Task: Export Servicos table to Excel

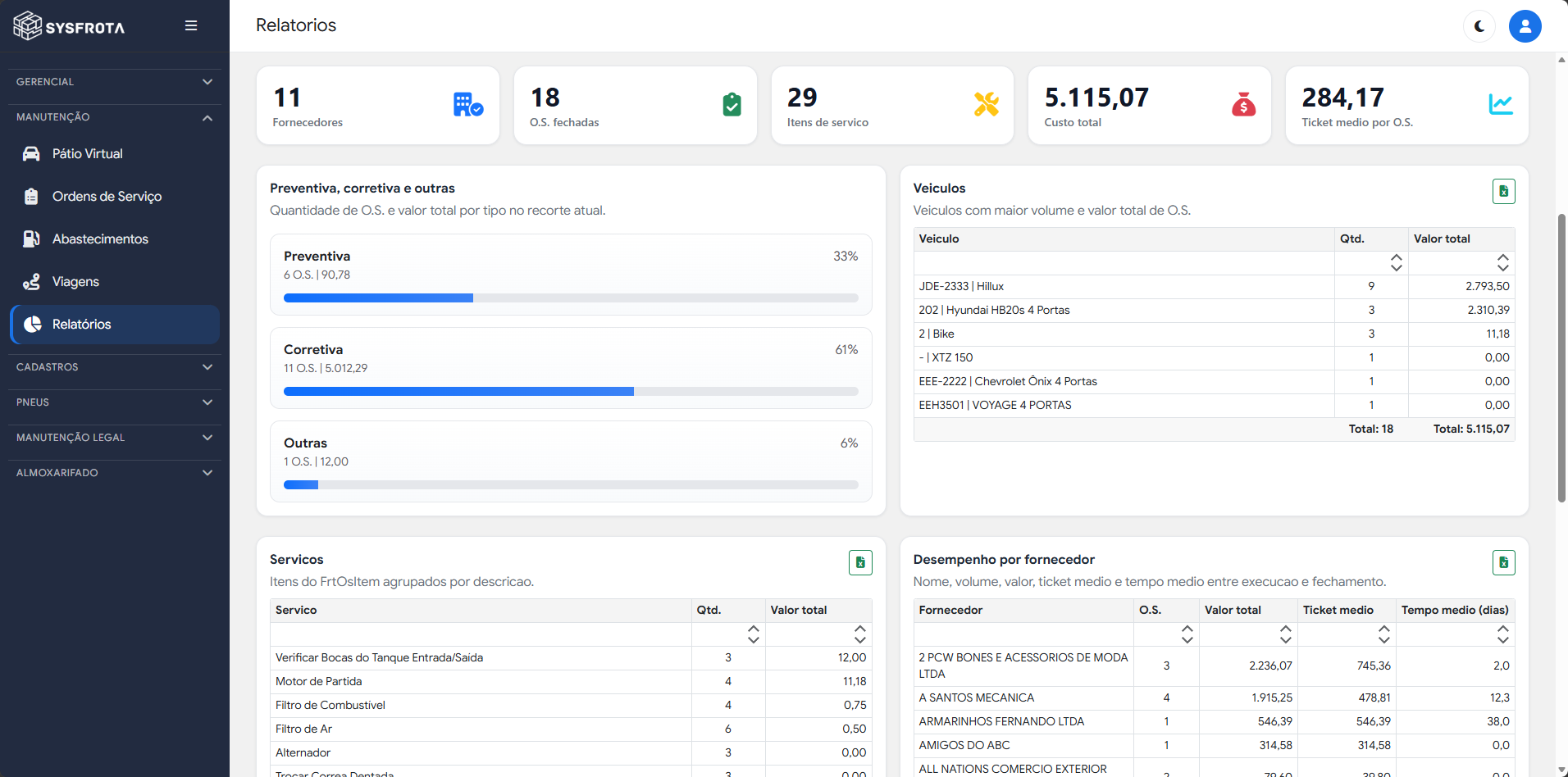Action: [x=860, y=562]
